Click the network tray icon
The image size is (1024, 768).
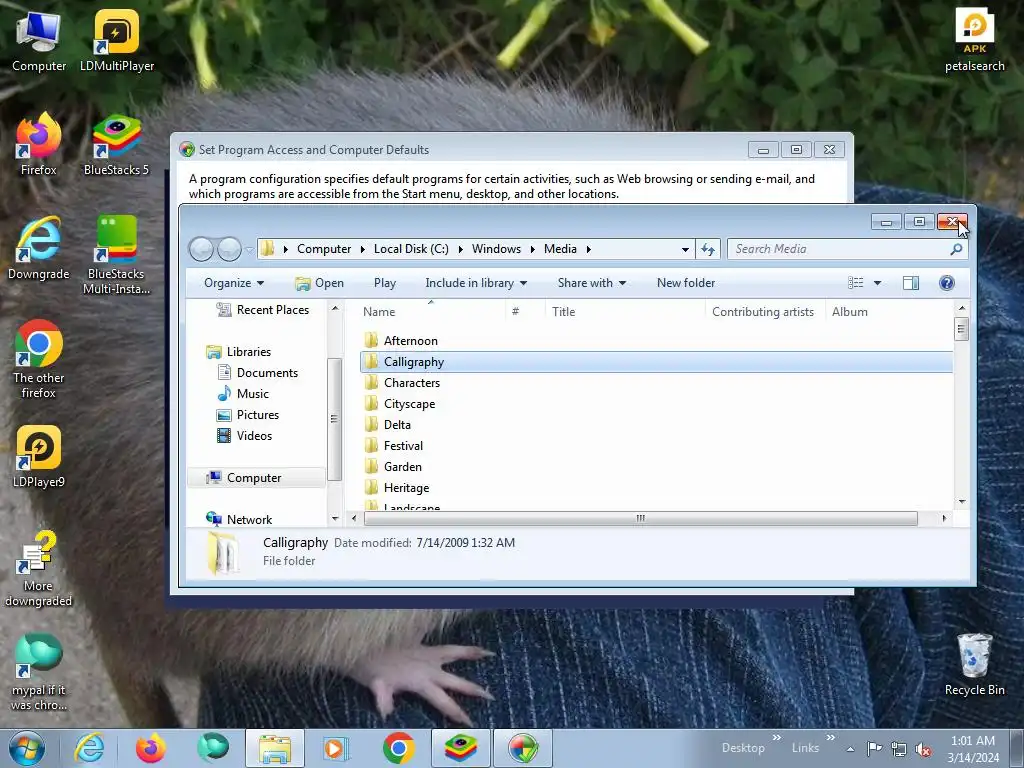point(899,749)
